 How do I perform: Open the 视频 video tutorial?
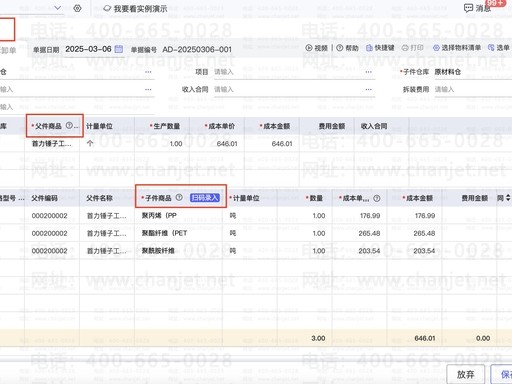tap(317, 48)
